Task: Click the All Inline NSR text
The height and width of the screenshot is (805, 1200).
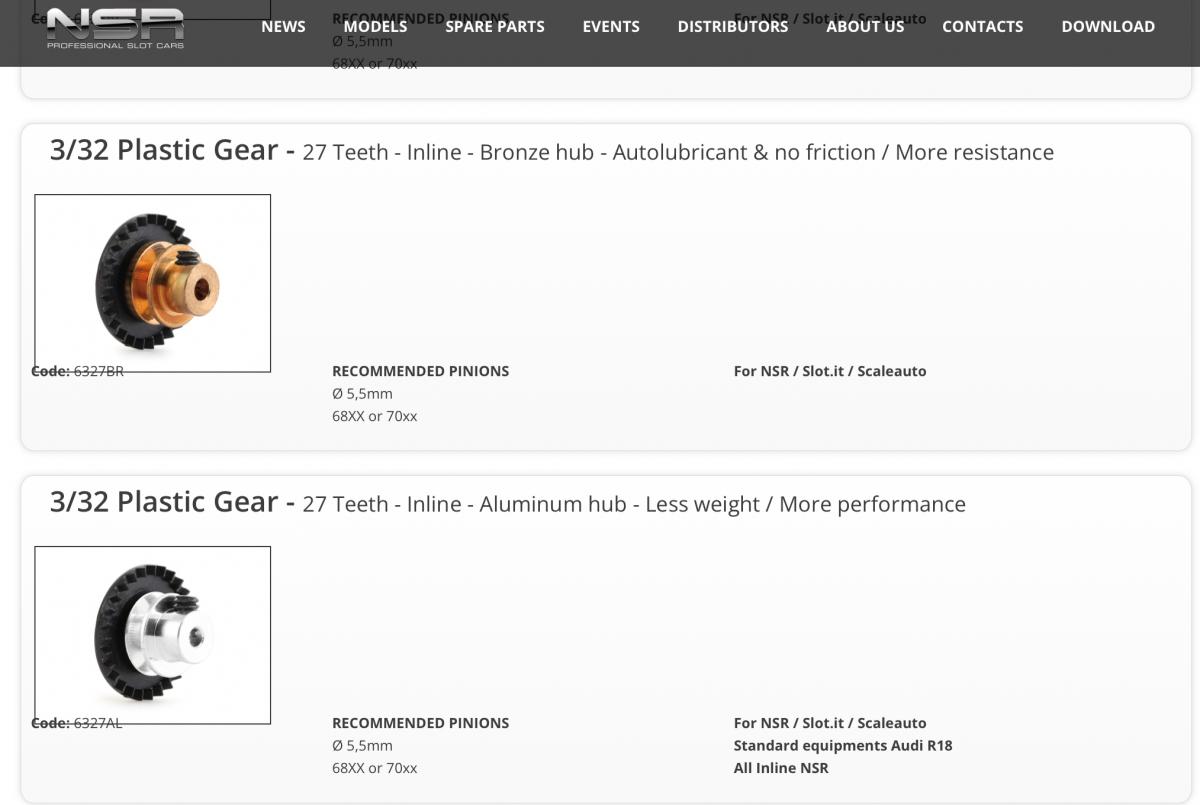Action: (x=780, y=768)
